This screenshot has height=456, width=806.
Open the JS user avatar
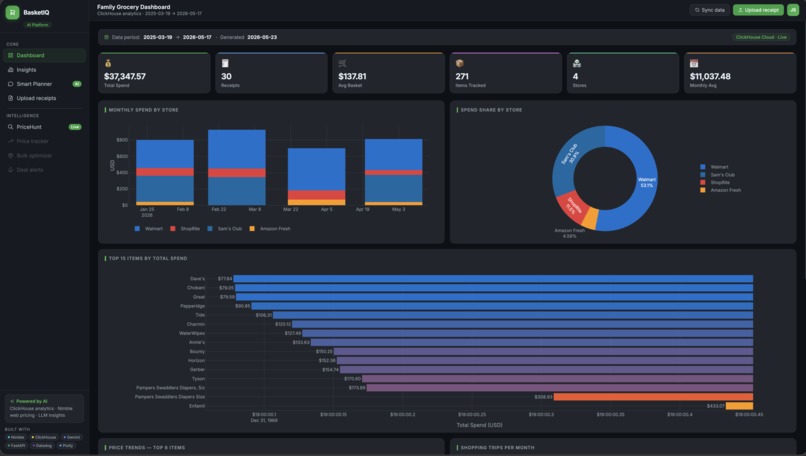click(793, 10)
